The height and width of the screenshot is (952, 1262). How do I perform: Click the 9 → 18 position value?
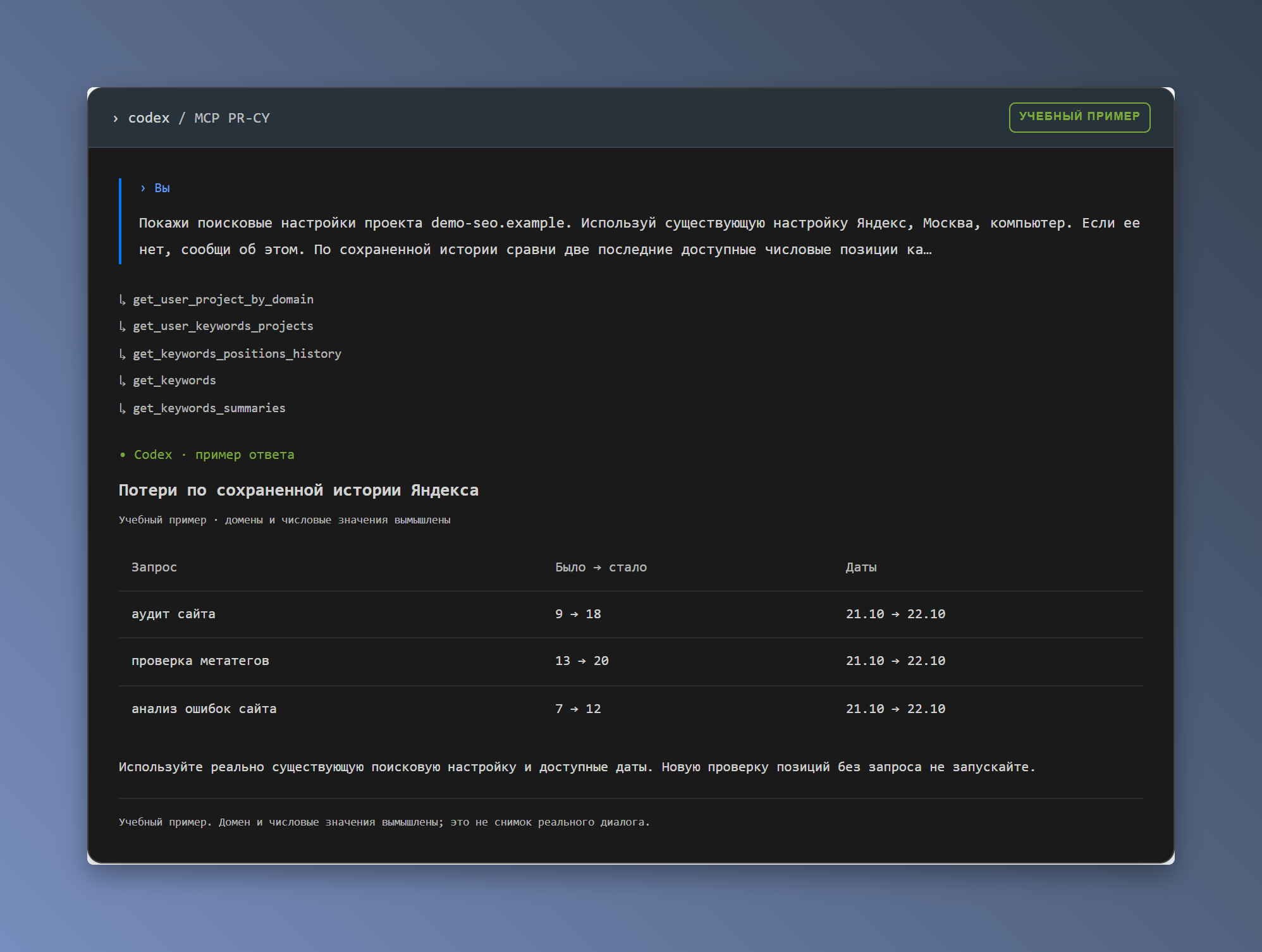(578, 614)
